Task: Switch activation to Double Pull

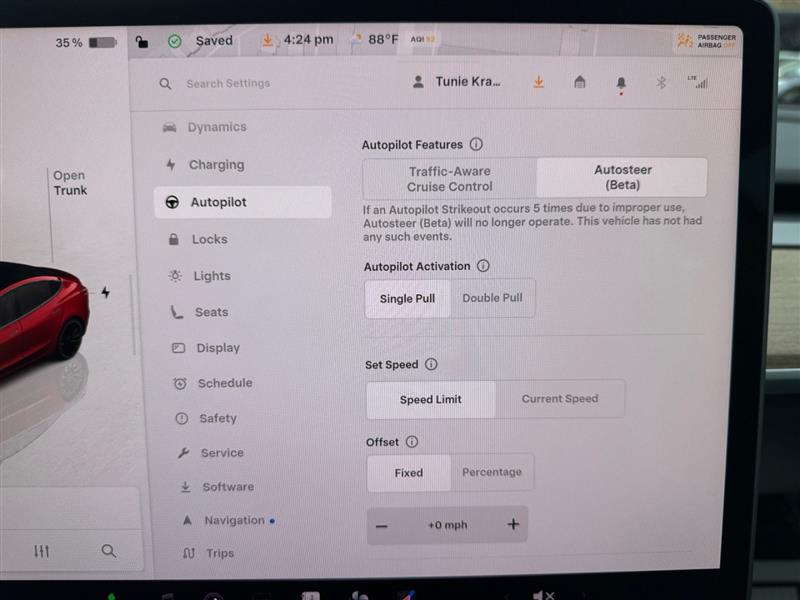Action: [x=492, y=298]
